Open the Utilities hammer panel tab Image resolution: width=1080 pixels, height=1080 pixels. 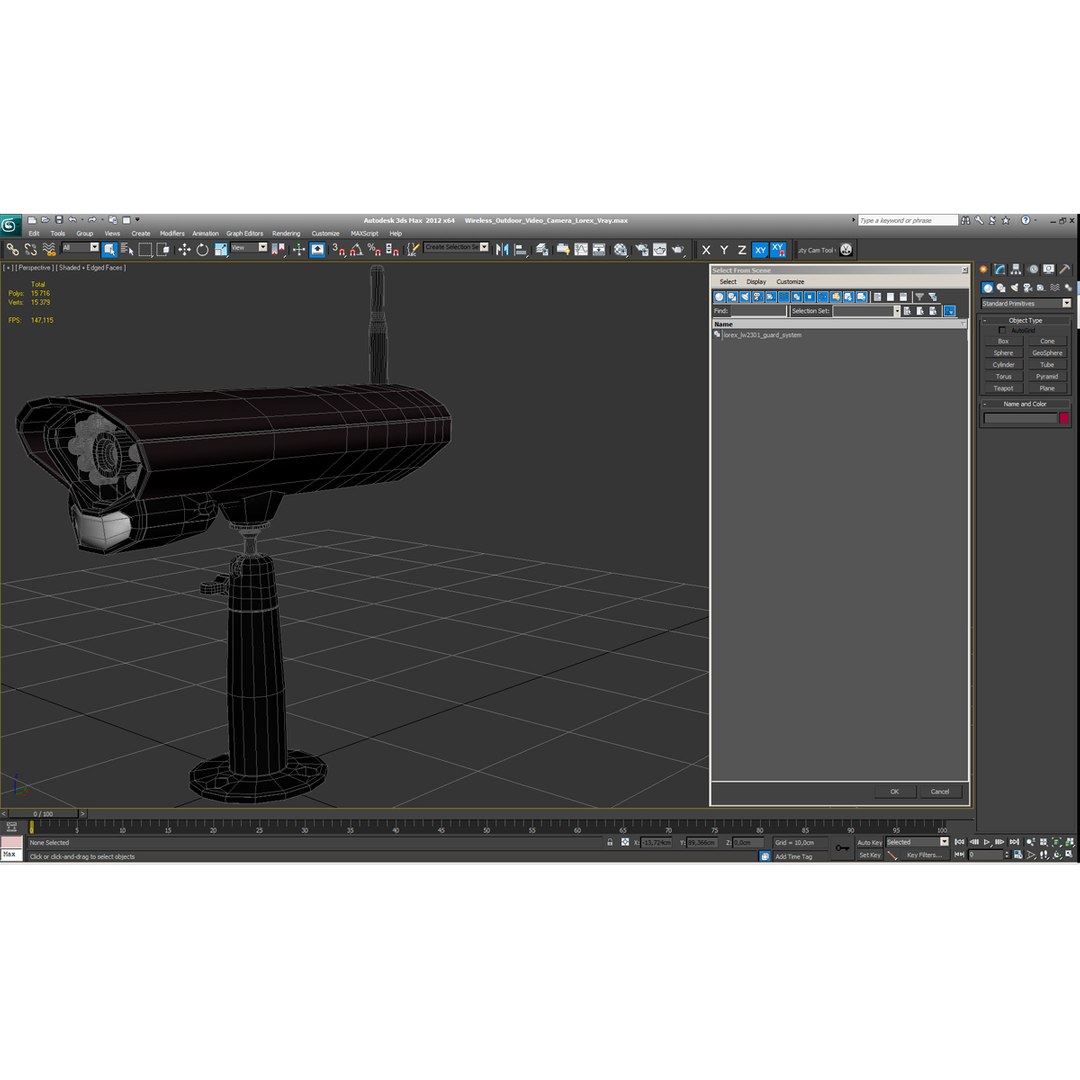[1064, 269]
